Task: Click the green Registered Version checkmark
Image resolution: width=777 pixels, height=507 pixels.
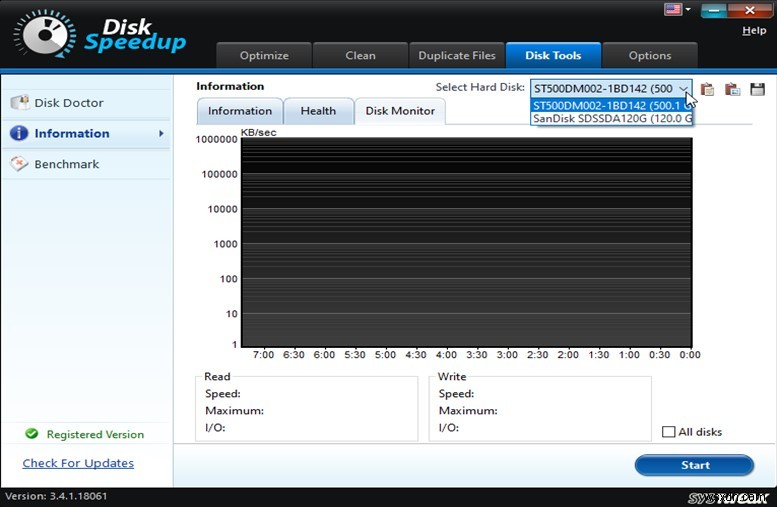Action: click(32, 434)
